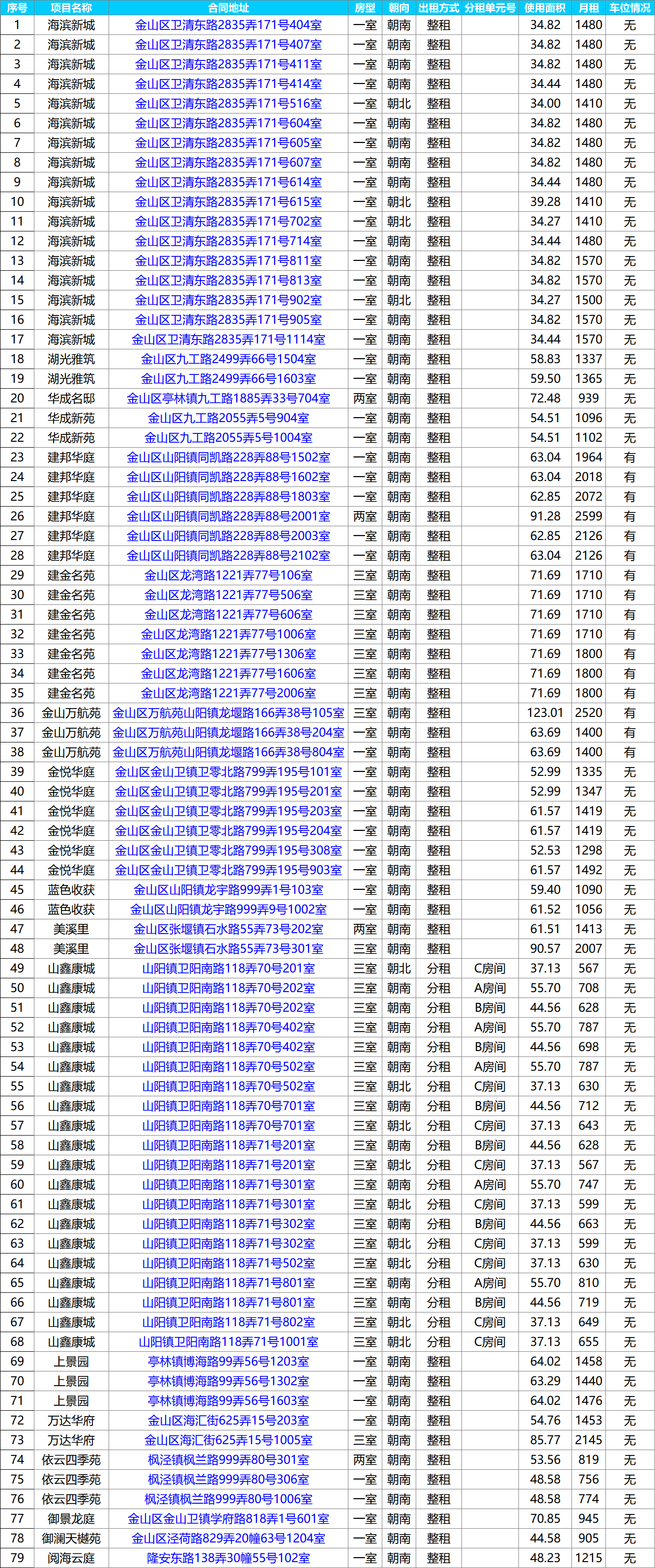Image resolution: width=655 pixels, height=1568 pixels.
Task: Click link 金山区泾荷路829弄20幢63号1204室
Action: click(228, 1539)
